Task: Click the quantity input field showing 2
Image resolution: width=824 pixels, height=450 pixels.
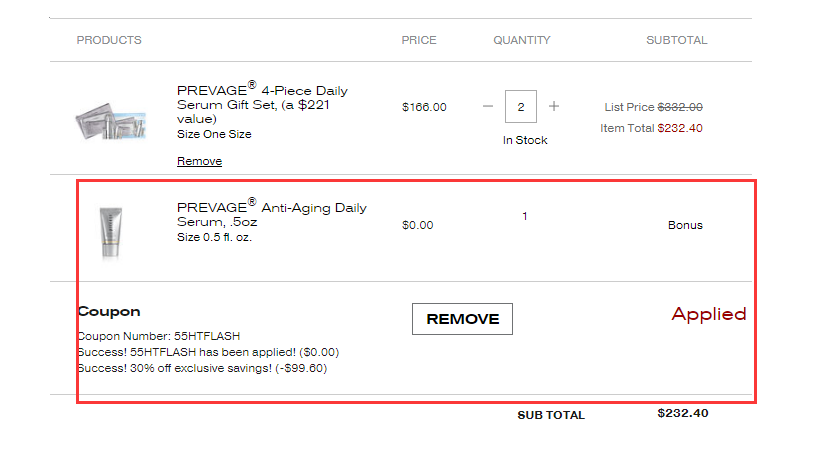Action: tap(521, 107)
